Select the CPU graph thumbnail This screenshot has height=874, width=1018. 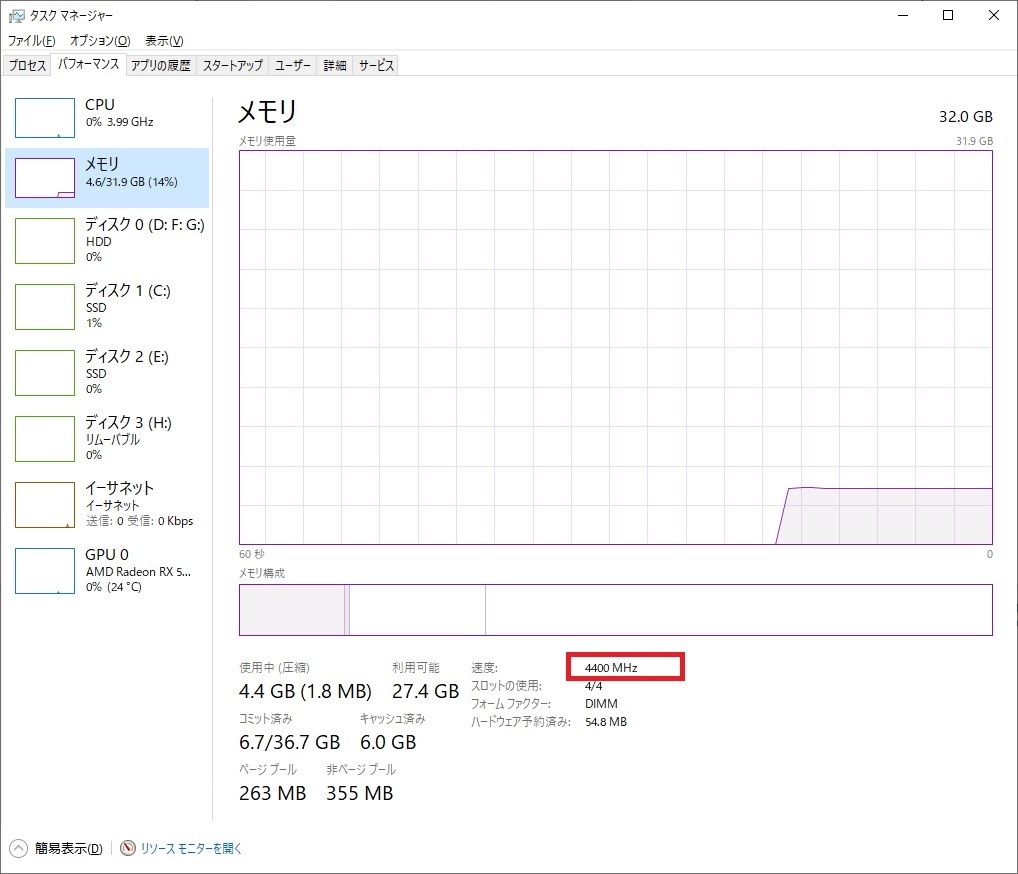(45, 118)
